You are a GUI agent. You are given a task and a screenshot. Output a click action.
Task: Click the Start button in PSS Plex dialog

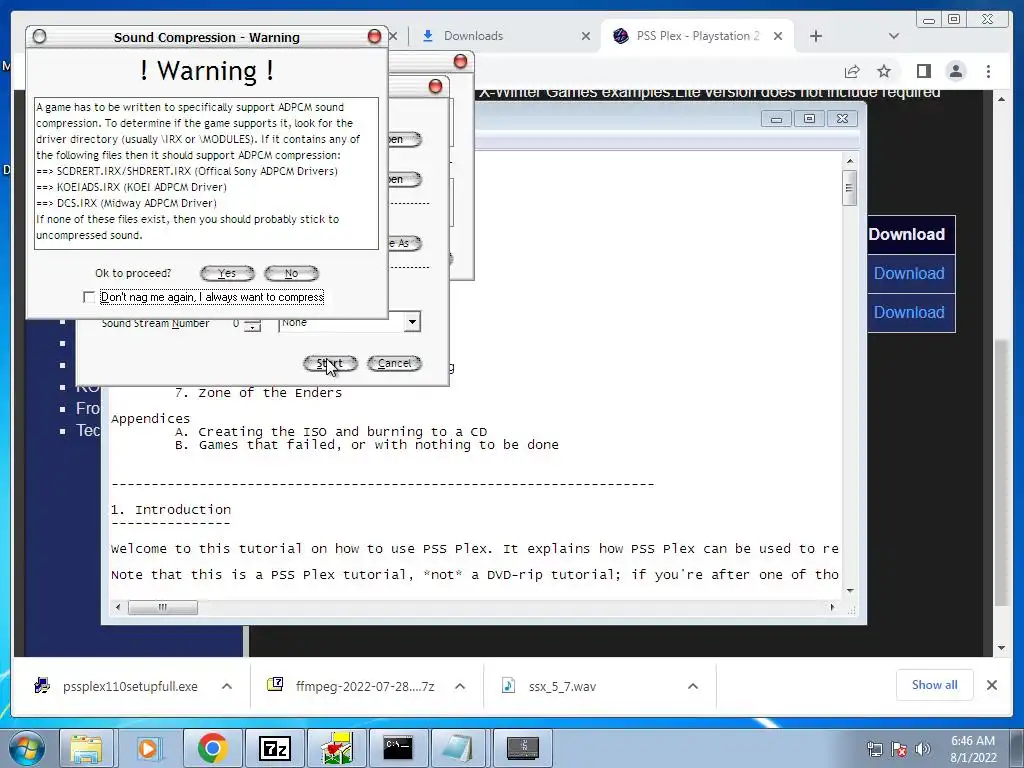coord(330,363)
